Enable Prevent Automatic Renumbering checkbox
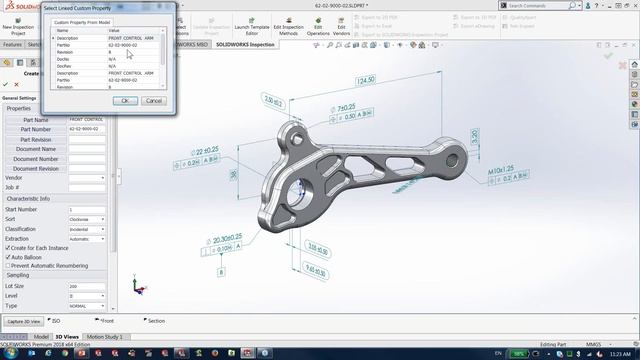The image size is (640, 360). click(x=8, y=266)
